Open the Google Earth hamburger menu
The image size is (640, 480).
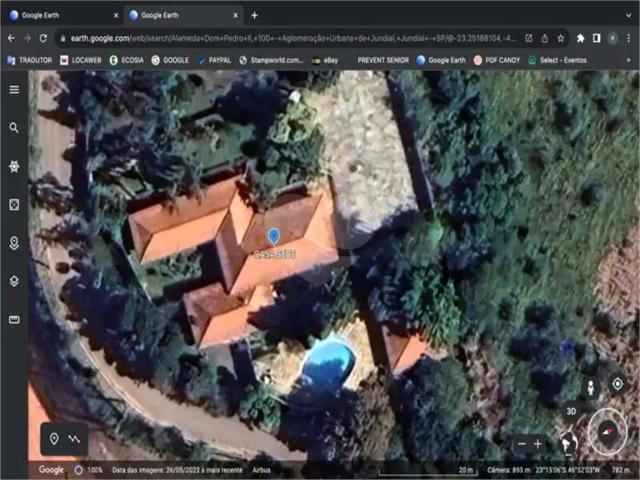click(14, 89)
